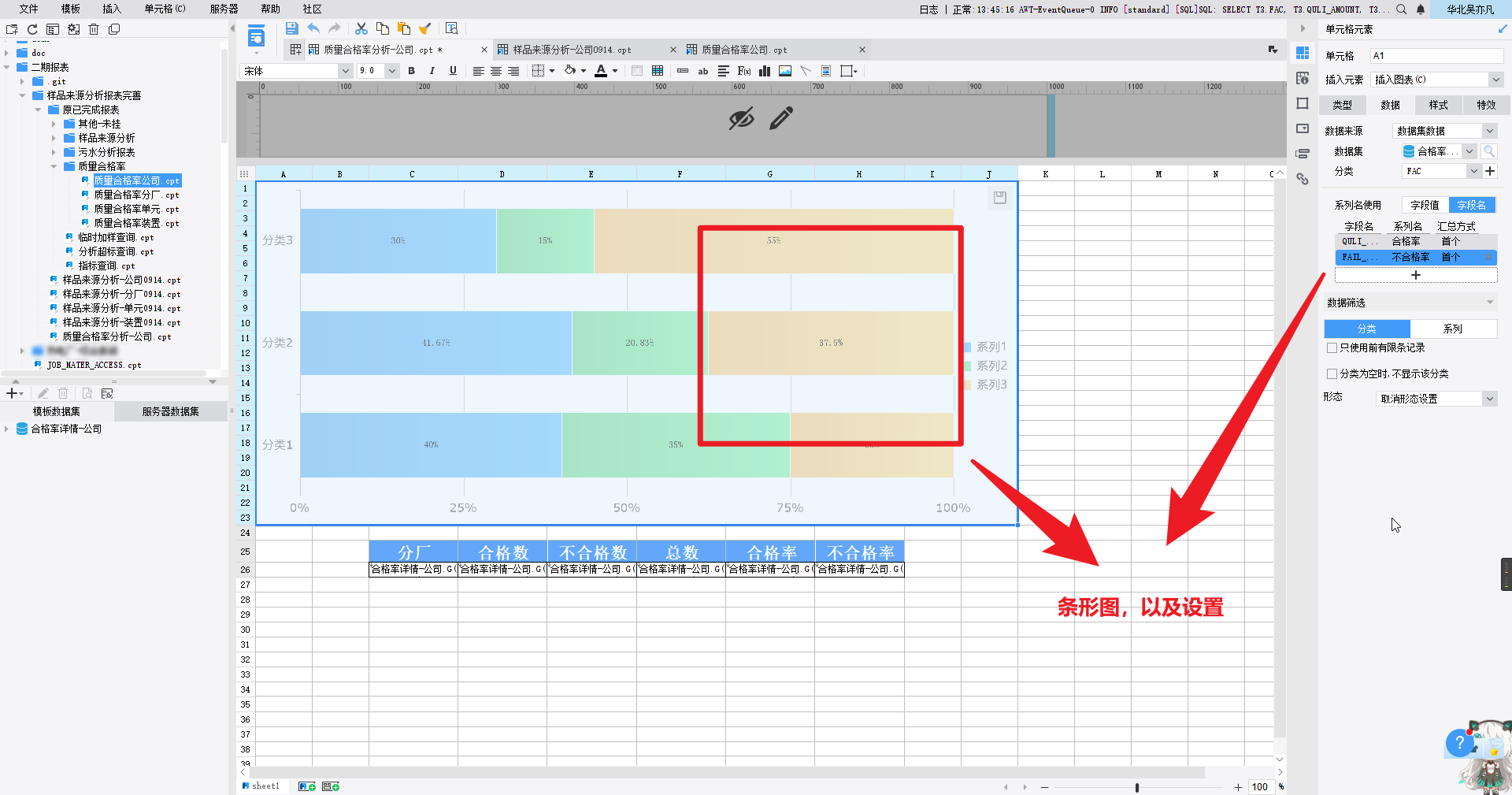1512x795 pixels.
Task: Select 字段值 for series name usage
Action: coord(1425,205)
